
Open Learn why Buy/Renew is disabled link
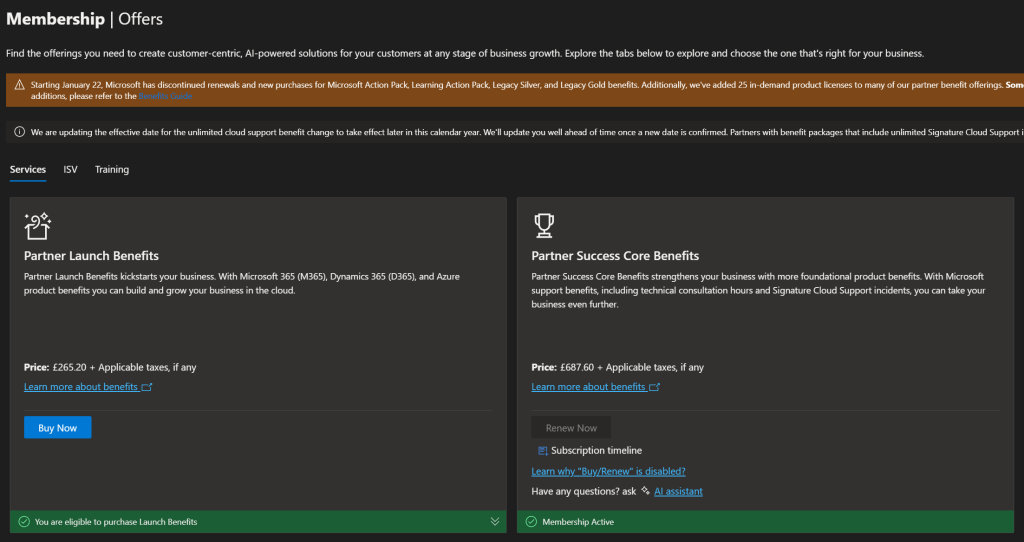tap(609, 471)
